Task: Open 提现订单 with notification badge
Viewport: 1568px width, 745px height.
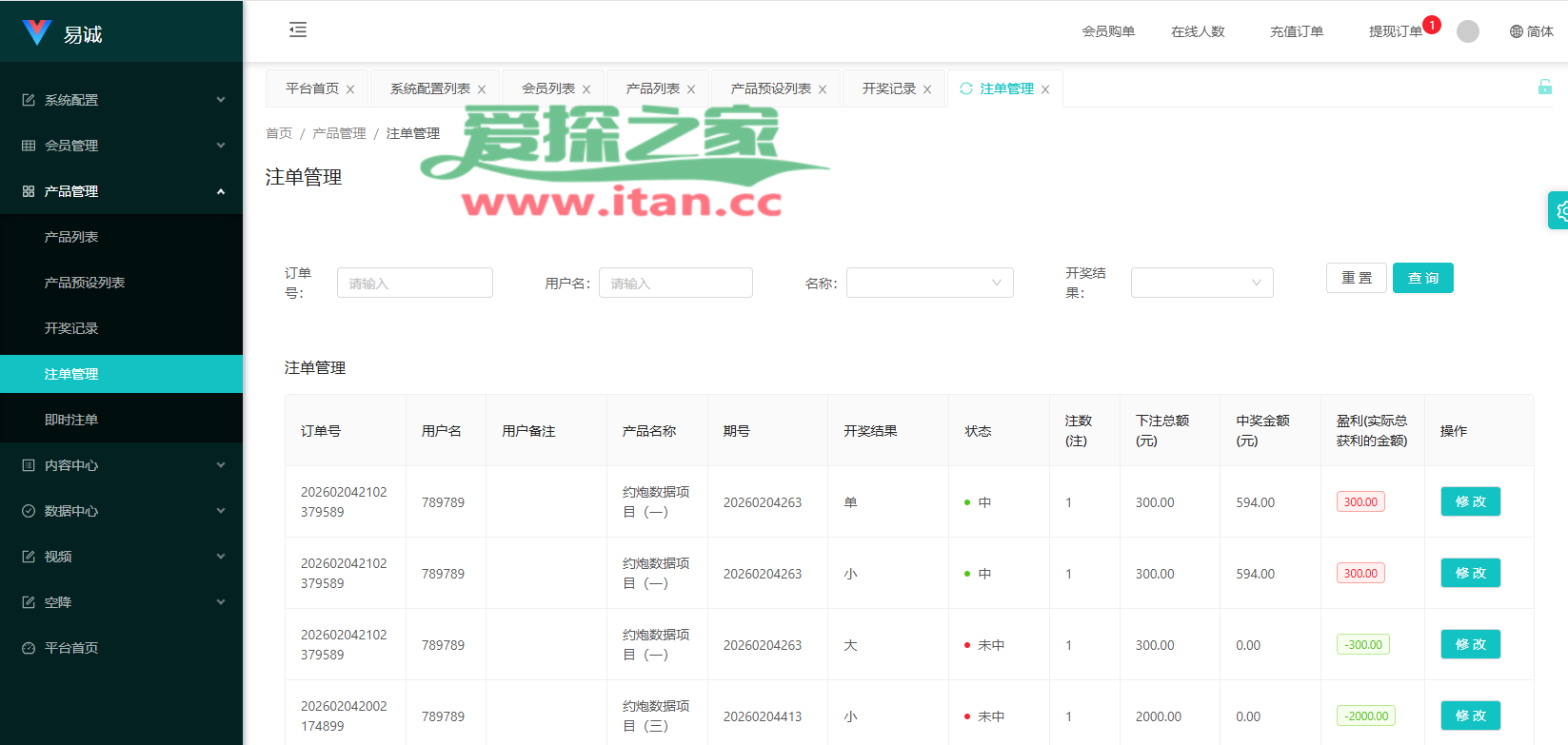Action: click(1395, 31)
